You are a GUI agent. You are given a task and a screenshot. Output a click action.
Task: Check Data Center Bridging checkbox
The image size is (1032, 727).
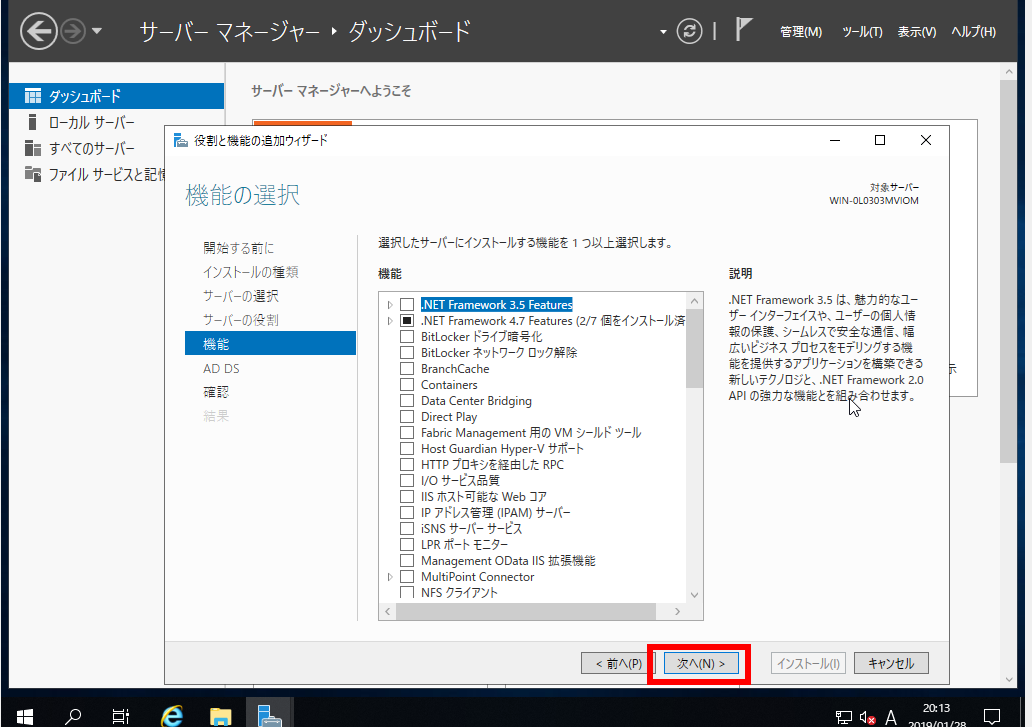click(x=407, y=401)
